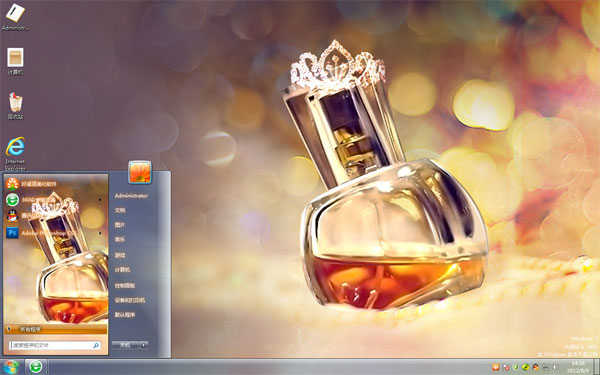Click the QQ penguin tray icon
This screenshot has height=375, width=600.
tap(536, 367)
